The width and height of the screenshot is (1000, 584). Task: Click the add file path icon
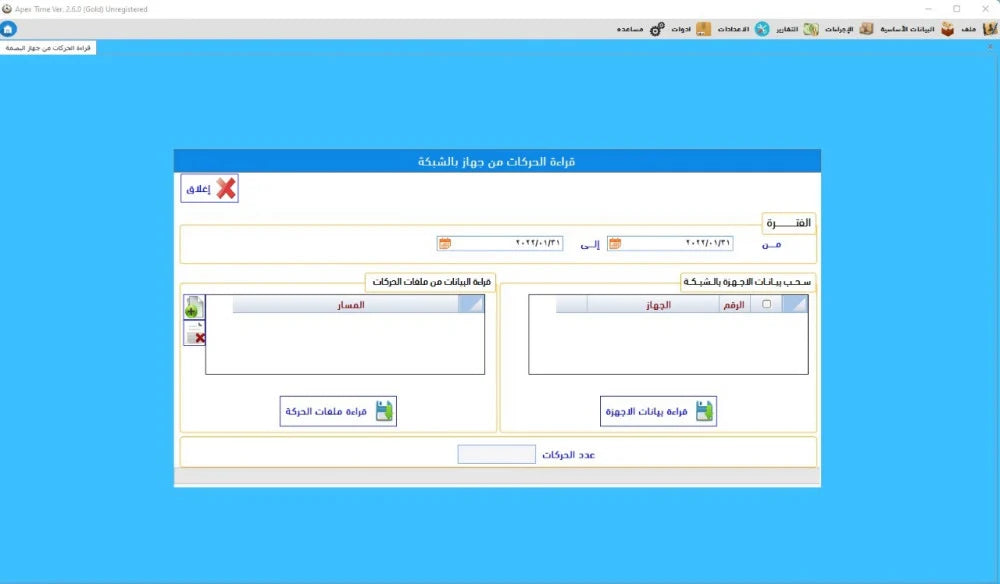[x=194, y=307]
